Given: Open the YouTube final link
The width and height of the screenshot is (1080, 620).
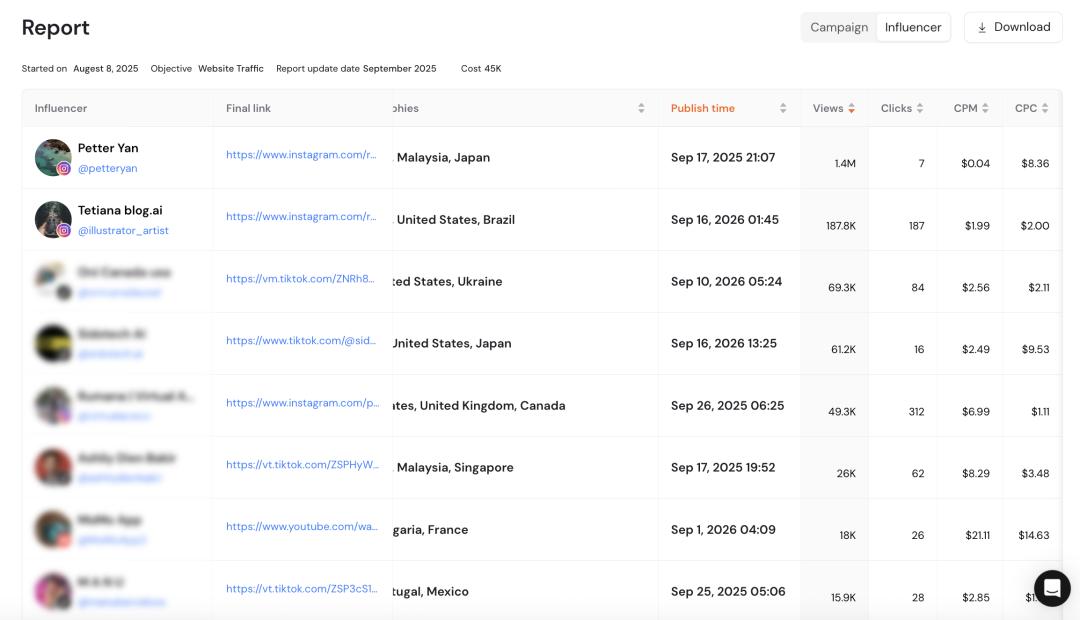Looking at the screenshot, I should click(301, 527).
